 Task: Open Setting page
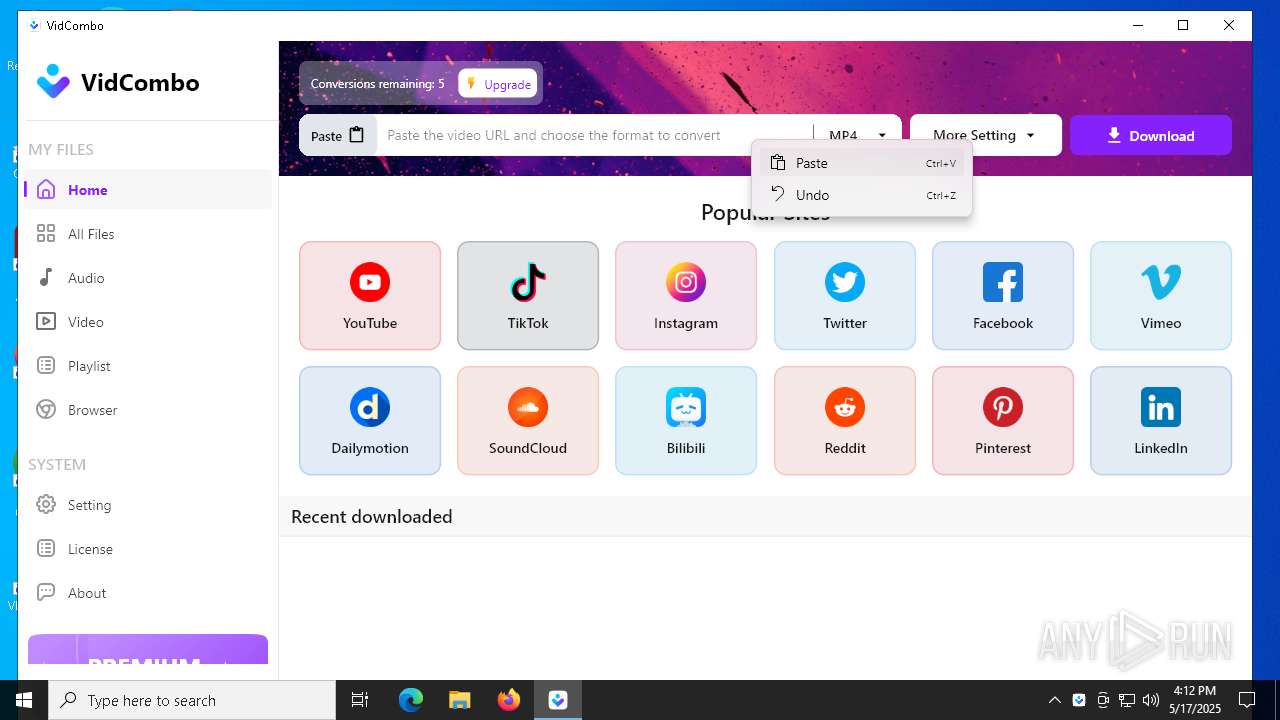[148, 505]
